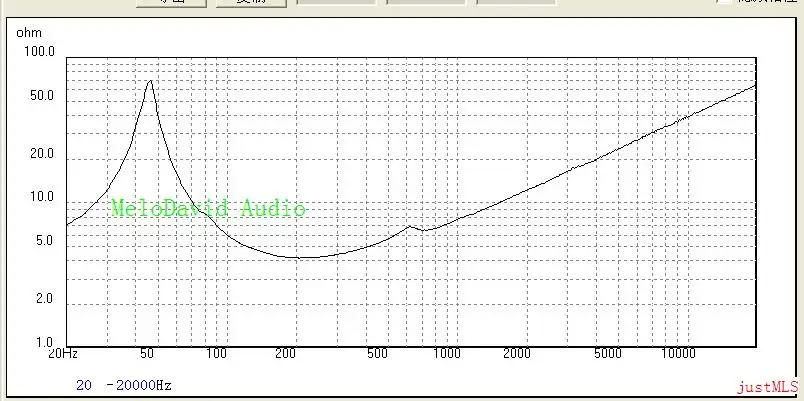Click the 10.0 ohm axis value
Viewport: 804px width, 401px height.
click(x=42, y=196)
